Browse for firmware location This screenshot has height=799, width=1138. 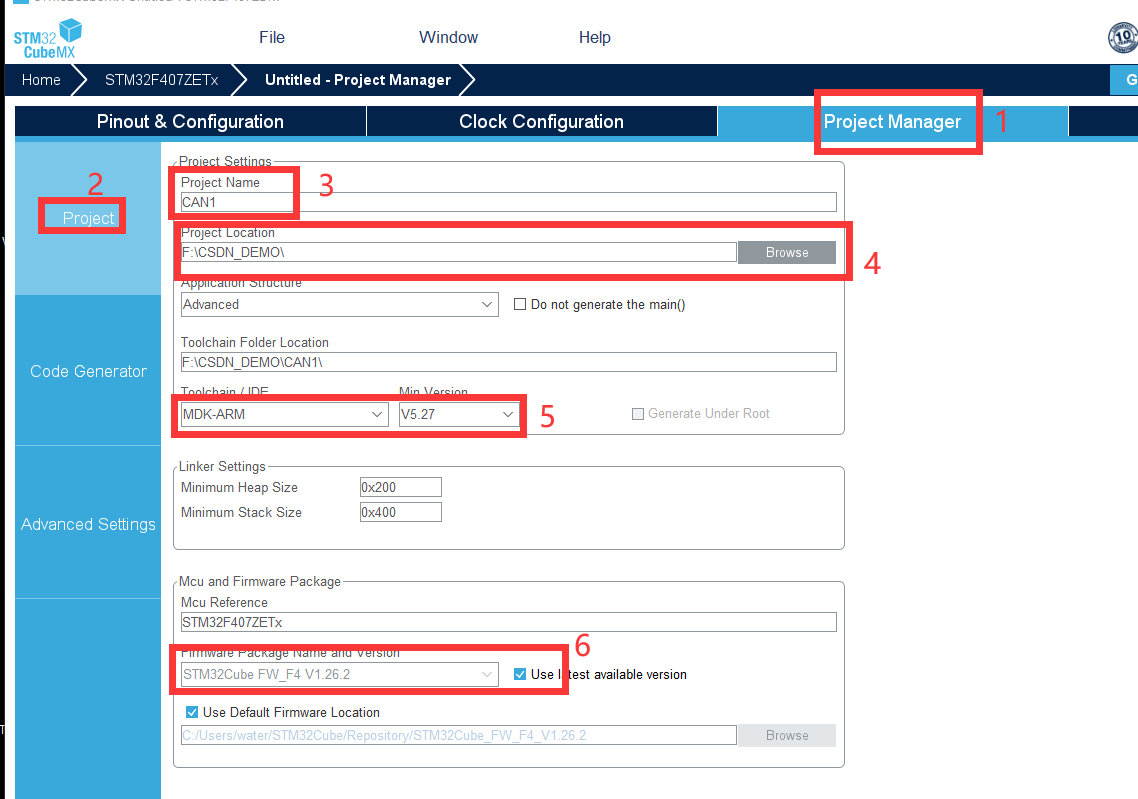[x=787, y=735]
